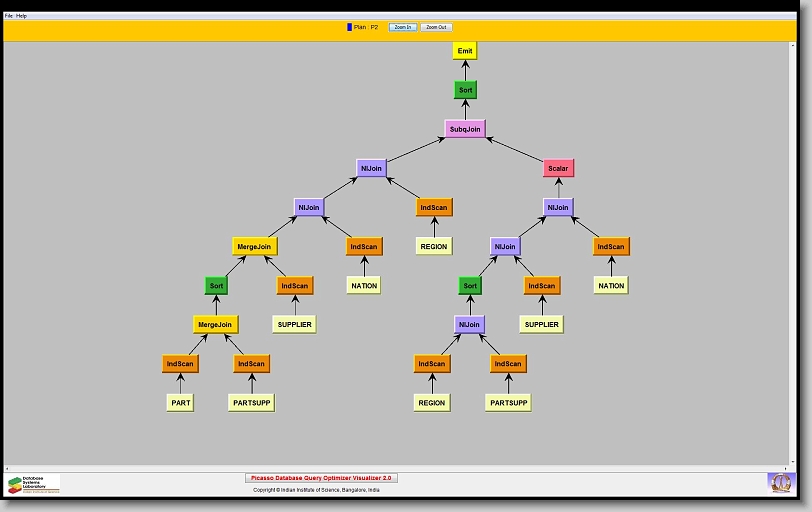Select the lower MergeJoin node below Sort
Viewport: 812px width, 512px height.
[215, 324]
